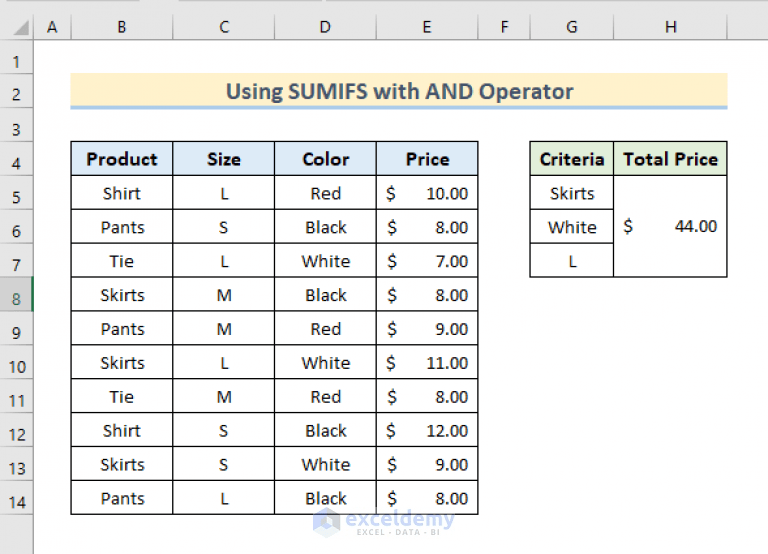768x554 pixels.
Task: Select row 12 header
Action: point(16,430)
